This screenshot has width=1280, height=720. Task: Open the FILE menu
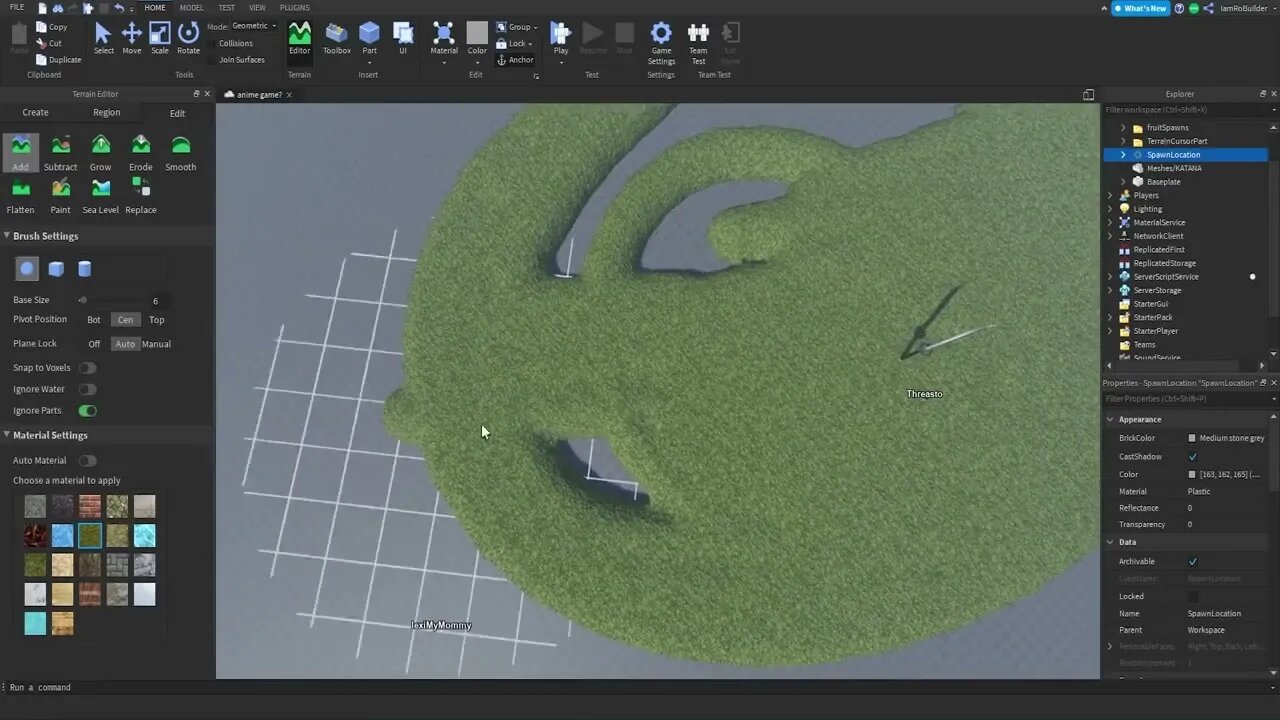[17, 7]
